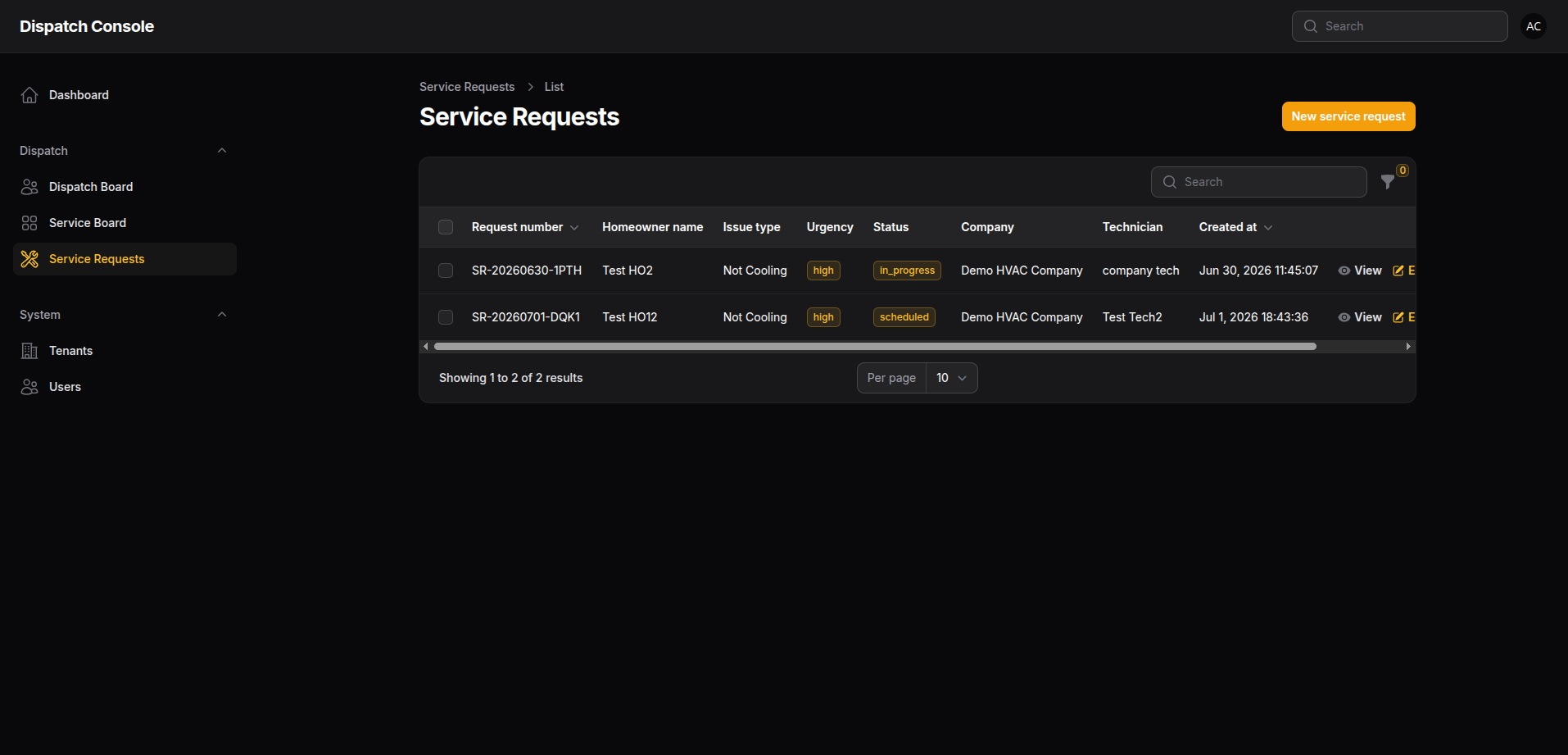This screenshot has height=755, width=1568.
Task: Click the Service Board grid icon
Action: click(29, 223)
